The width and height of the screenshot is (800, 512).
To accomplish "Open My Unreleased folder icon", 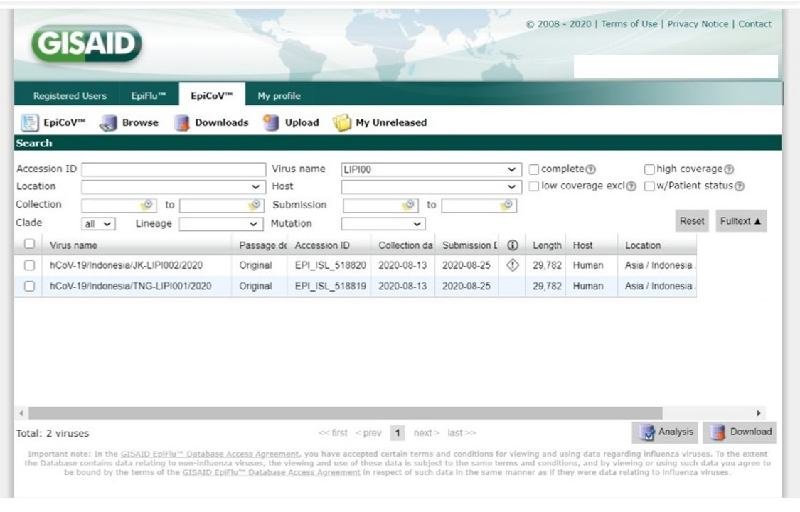I will point(342,123).
